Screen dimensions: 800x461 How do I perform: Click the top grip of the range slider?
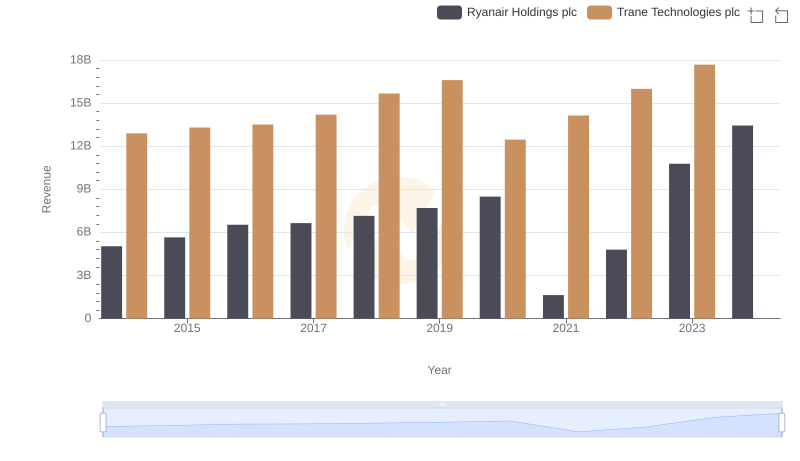coord(442,404)
